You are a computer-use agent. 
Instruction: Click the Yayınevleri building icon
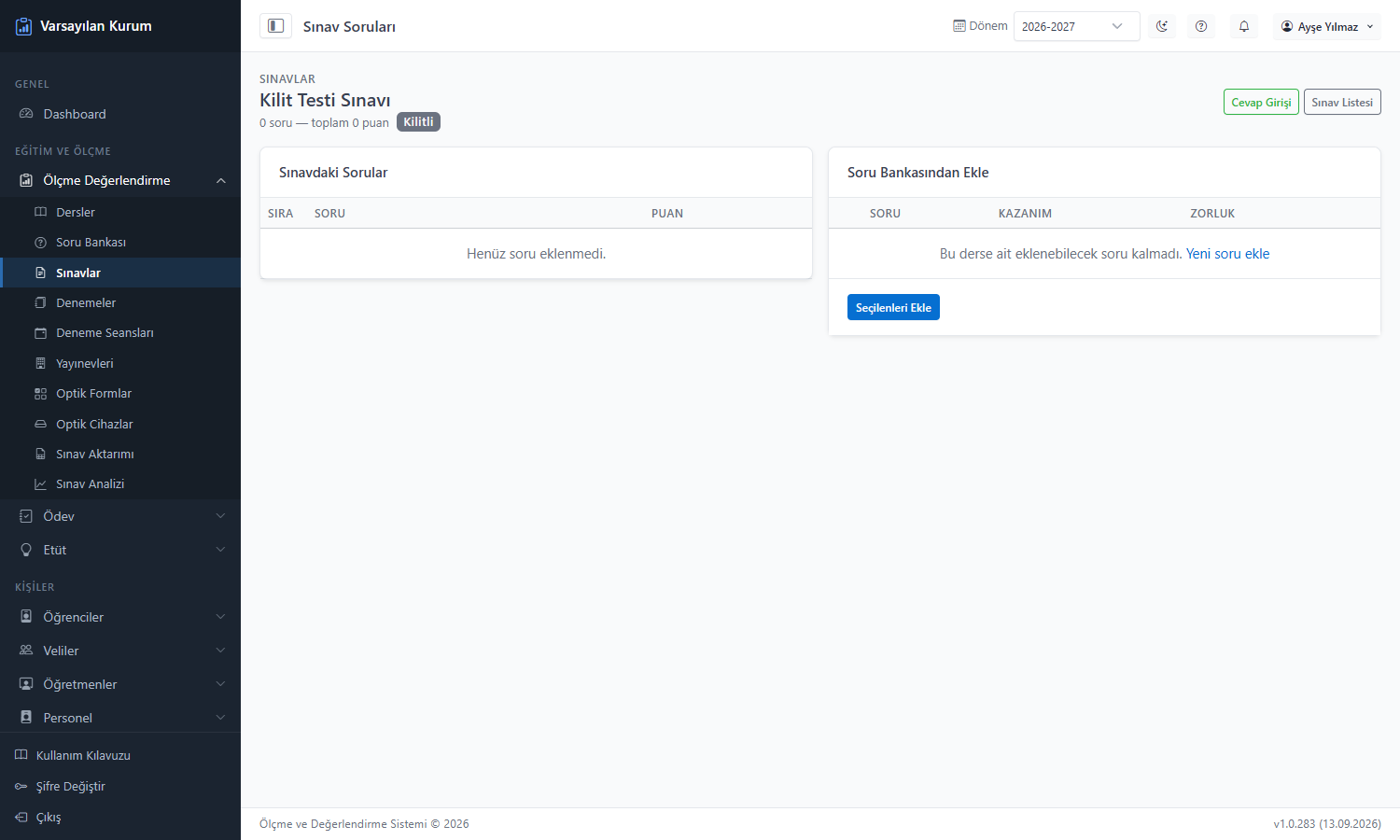[x=40, y=363]
